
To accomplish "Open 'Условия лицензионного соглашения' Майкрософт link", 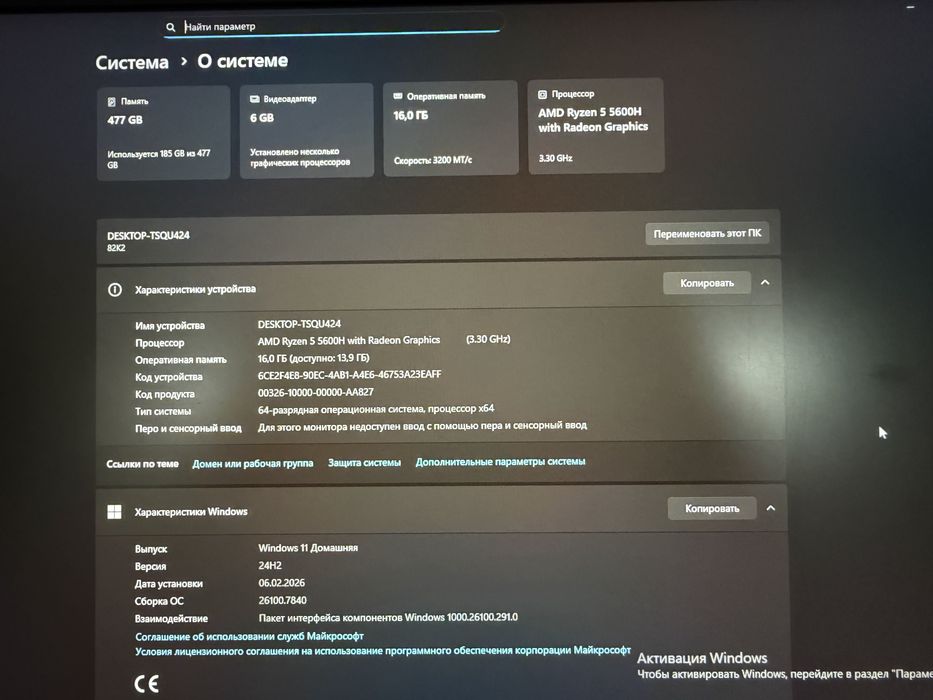I will pos(383,651).
